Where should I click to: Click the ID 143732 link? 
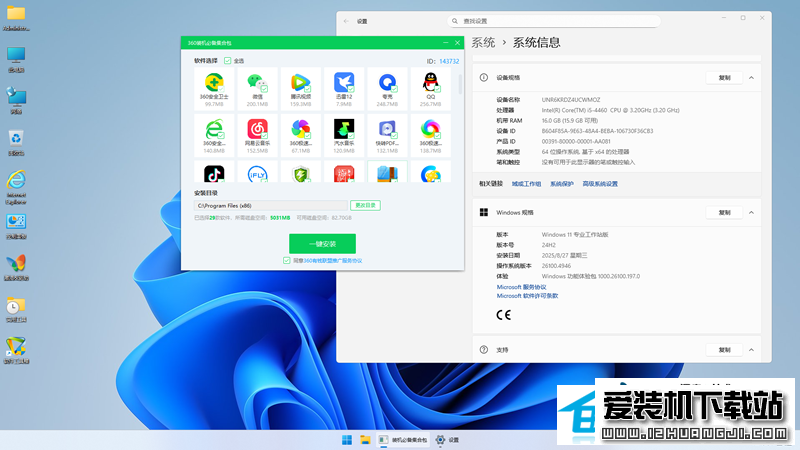[x=449, y=61]
